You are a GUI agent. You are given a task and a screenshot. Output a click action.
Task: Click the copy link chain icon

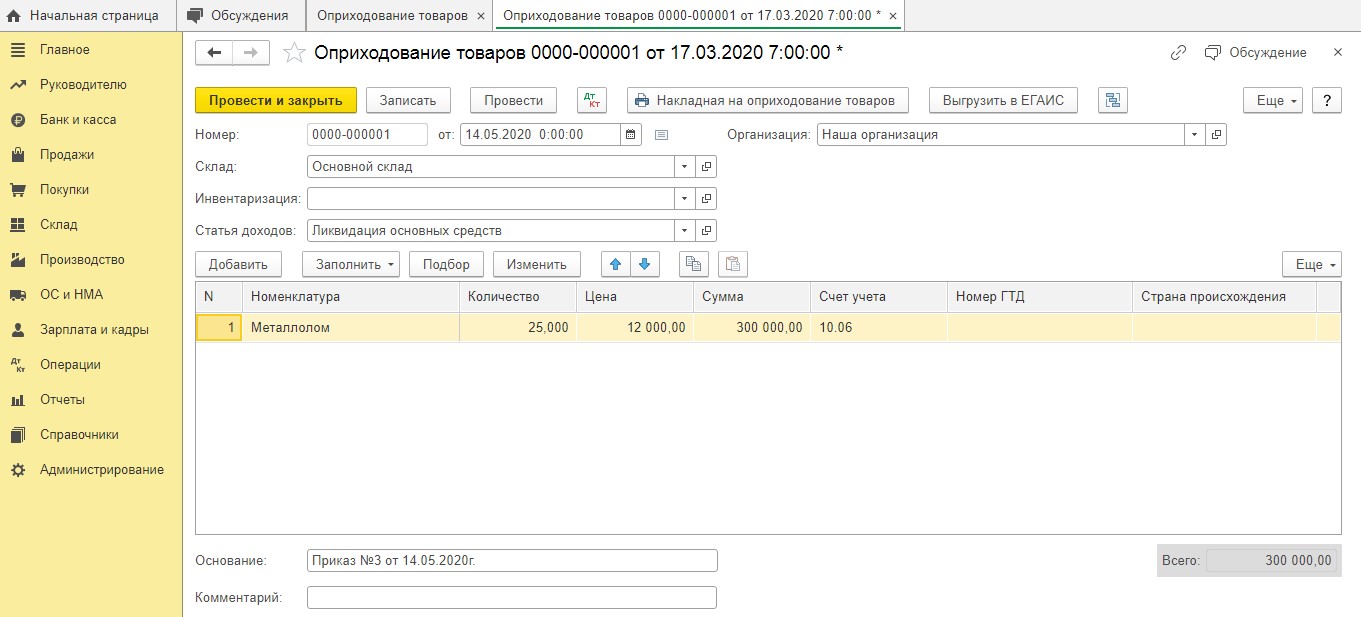pos(1178,53)
